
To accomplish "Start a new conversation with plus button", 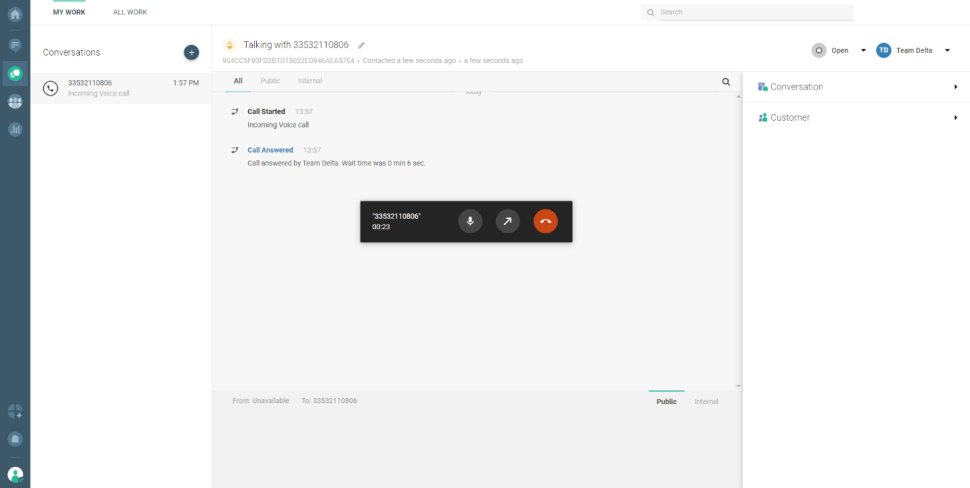I will pos(191,52).
